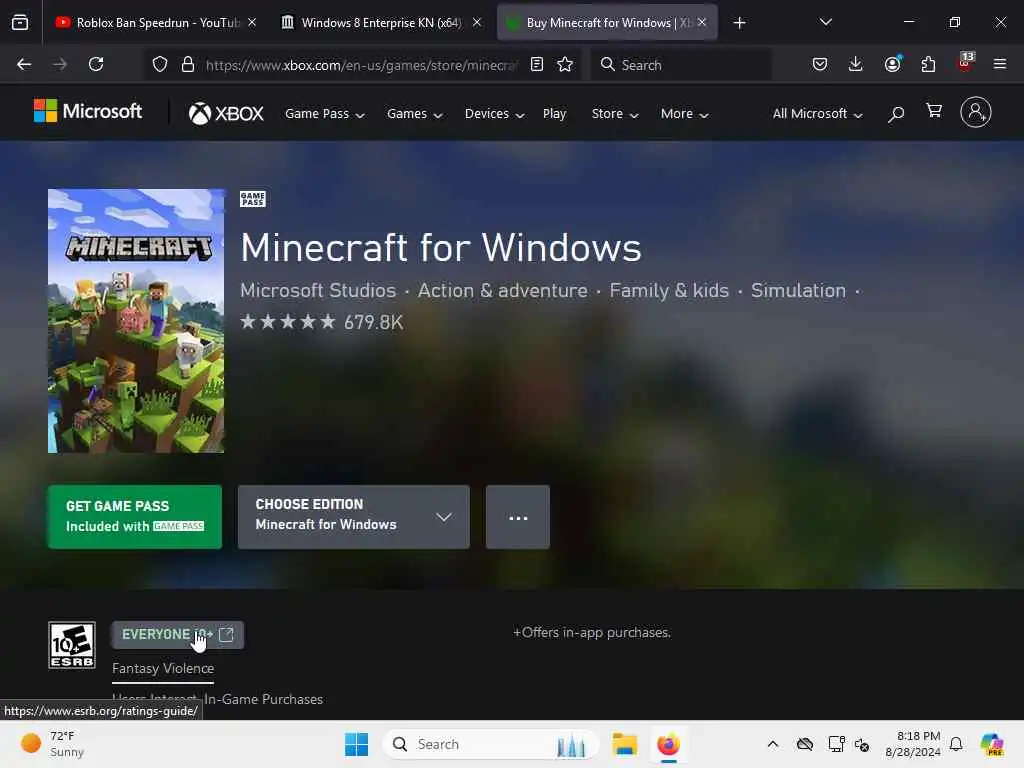This screenshot has width=1024, height=768.
Task: Click In-Game Purchases text
Action: pos(263,699)
